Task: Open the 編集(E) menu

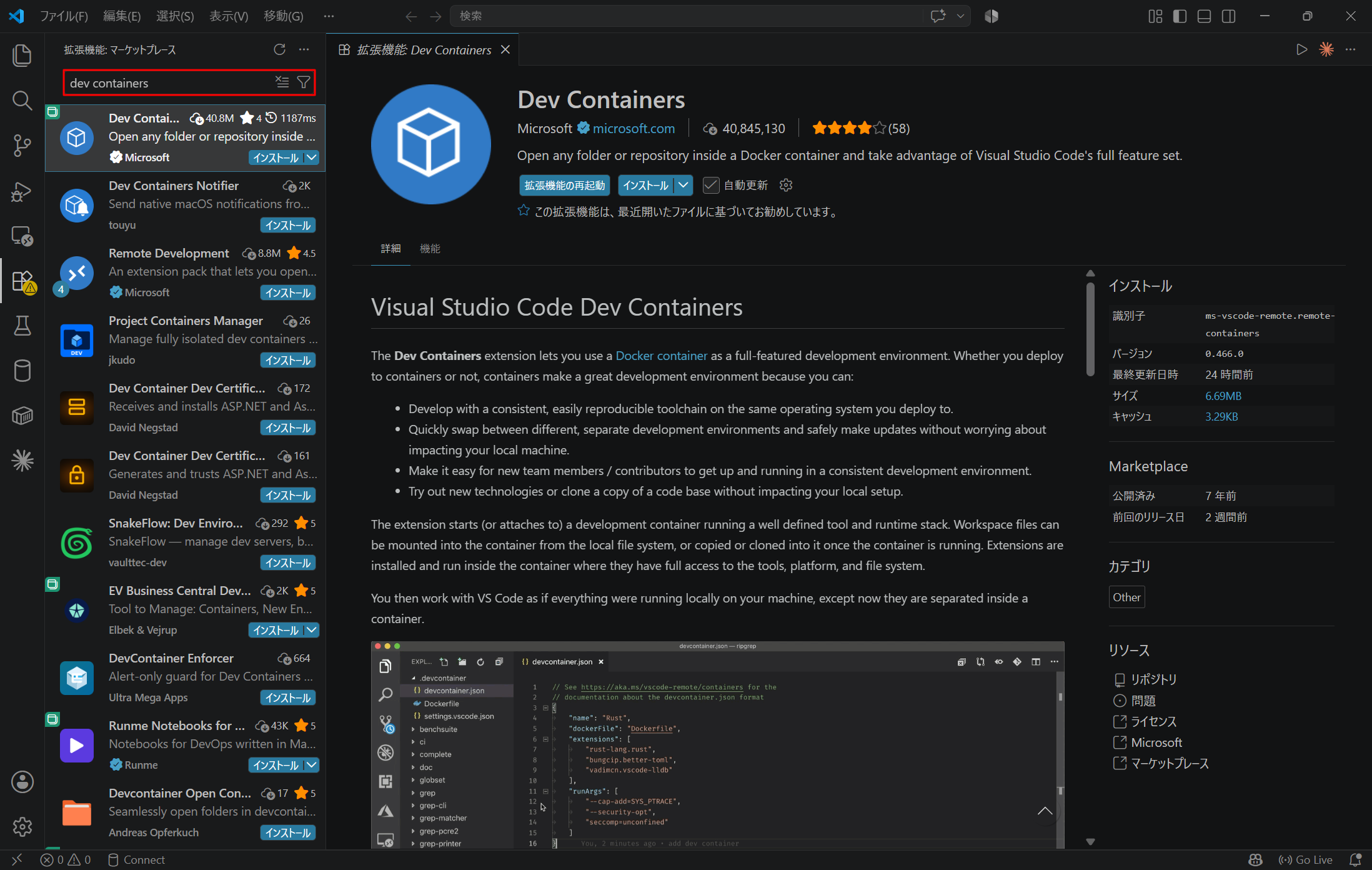Action: pyautogui.click(x=122, y=16)
